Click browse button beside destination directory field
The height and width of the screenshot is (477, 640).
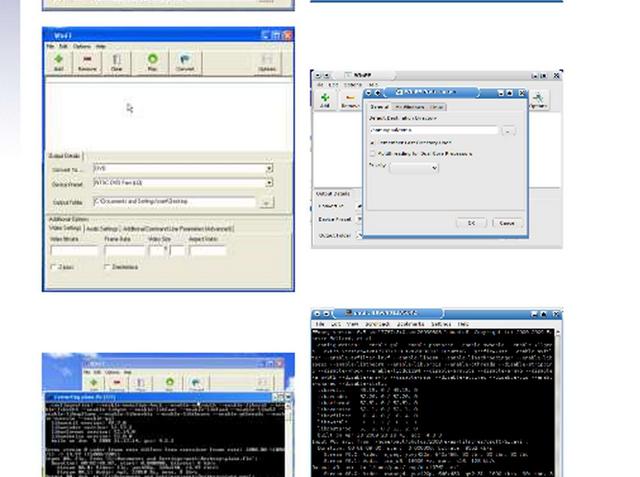[508, 131]
